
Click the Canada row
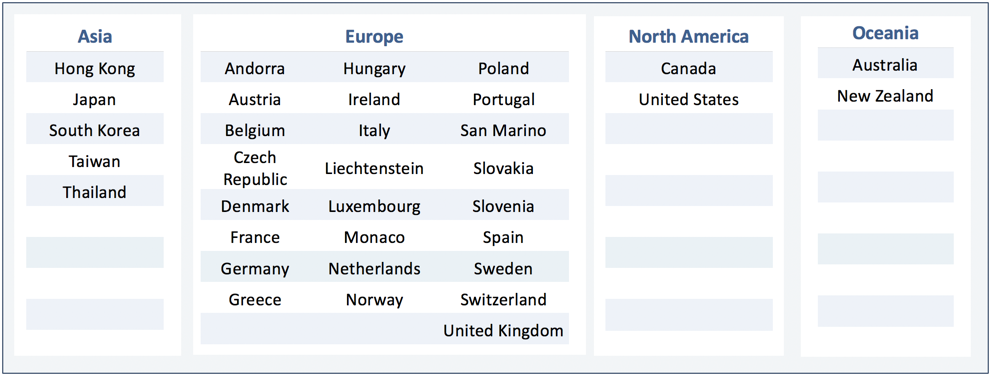point(689,68)
